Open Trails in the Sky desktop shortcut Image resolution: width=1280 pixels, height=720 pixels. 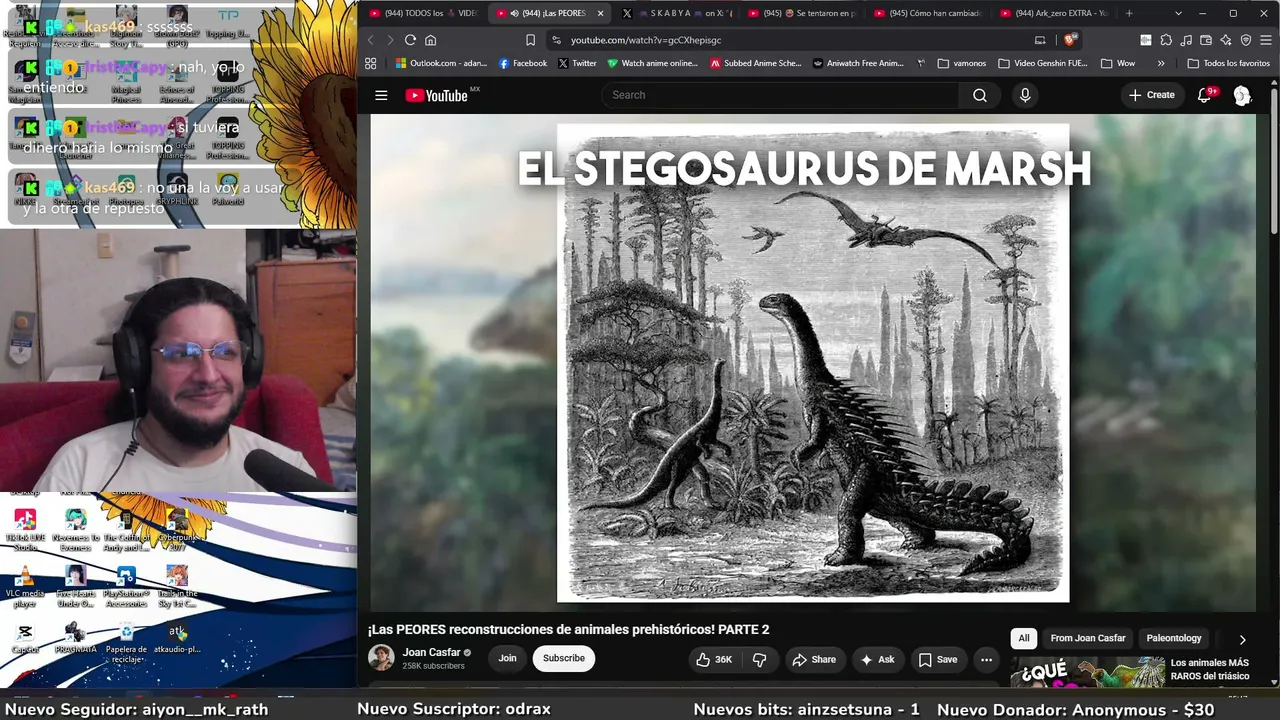[x=177, y=587]
